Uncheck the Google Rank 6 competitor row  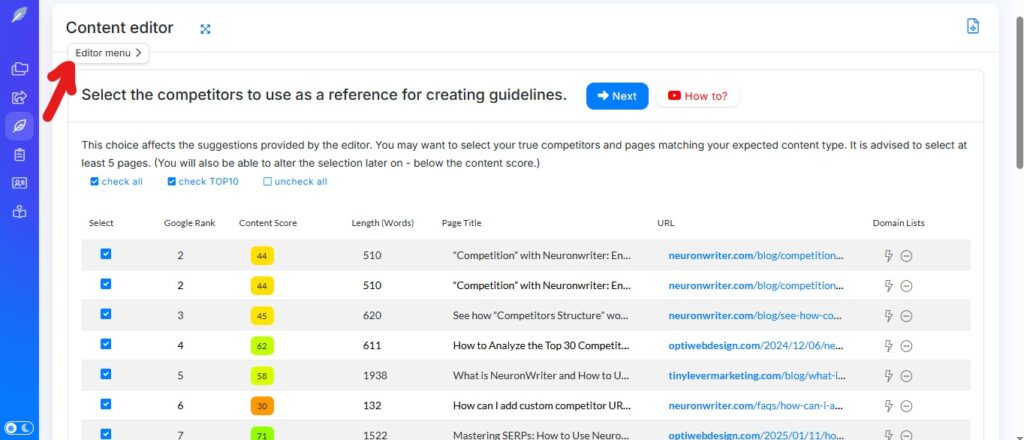[x=106, y=404]
